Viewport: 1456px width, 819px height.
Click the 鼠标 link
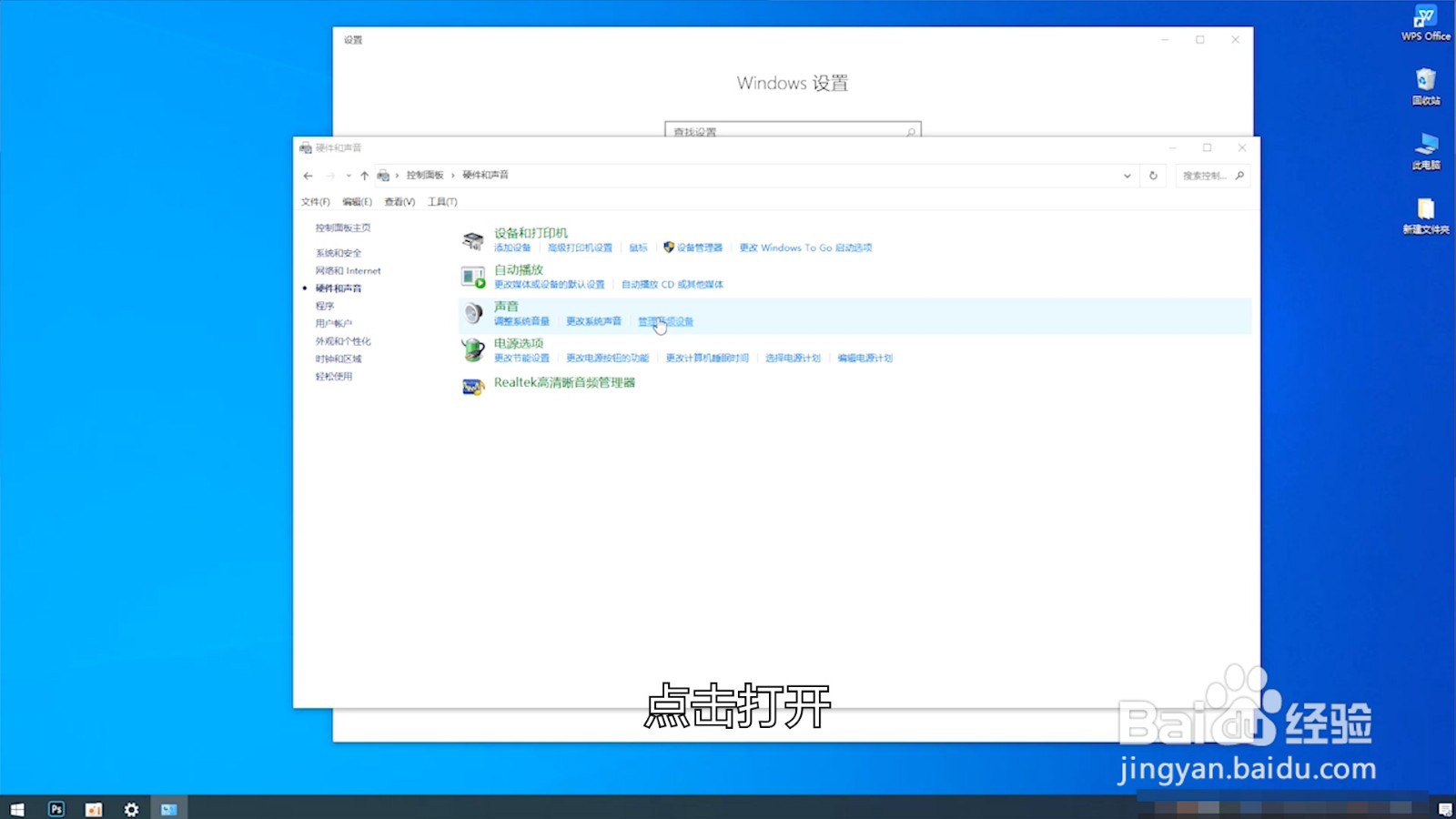coord(639,248)
